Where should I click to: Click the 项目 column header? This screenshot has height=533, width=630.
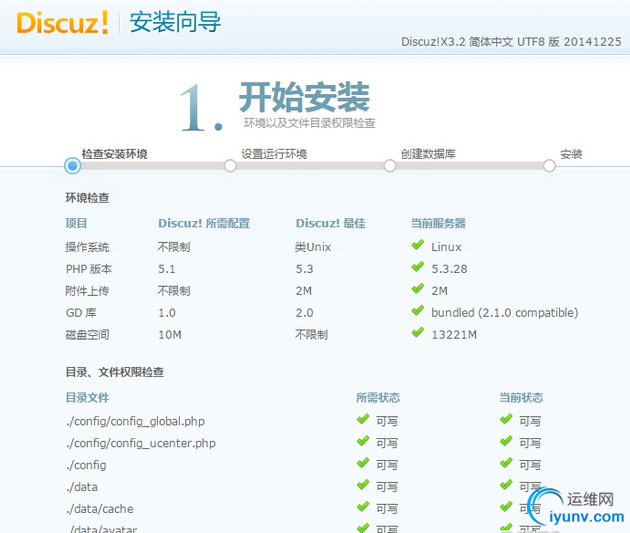point(76,223)
